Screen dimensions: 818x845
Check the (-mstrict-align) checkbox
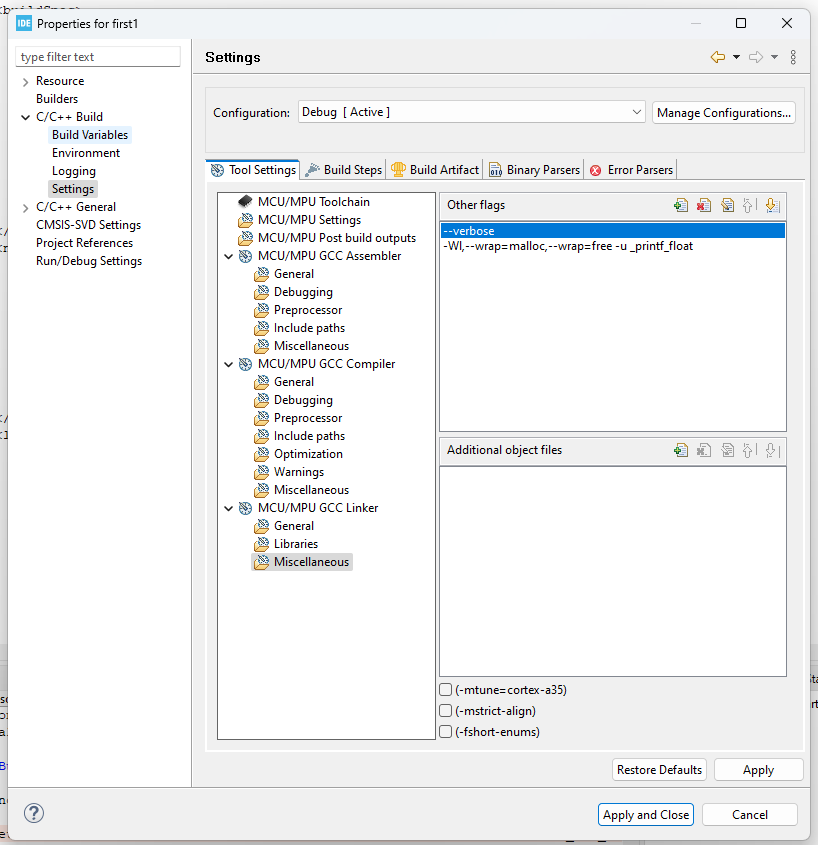pos(445,710)
